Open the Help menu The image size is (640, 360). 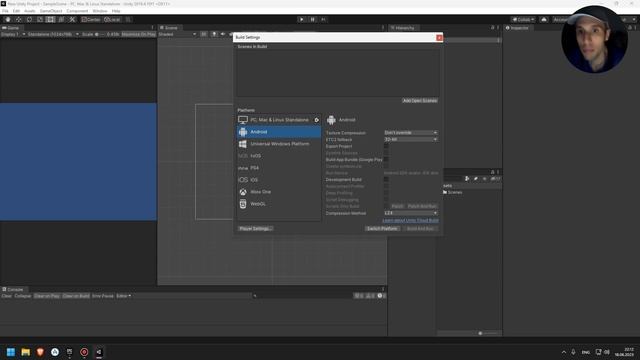116,11
